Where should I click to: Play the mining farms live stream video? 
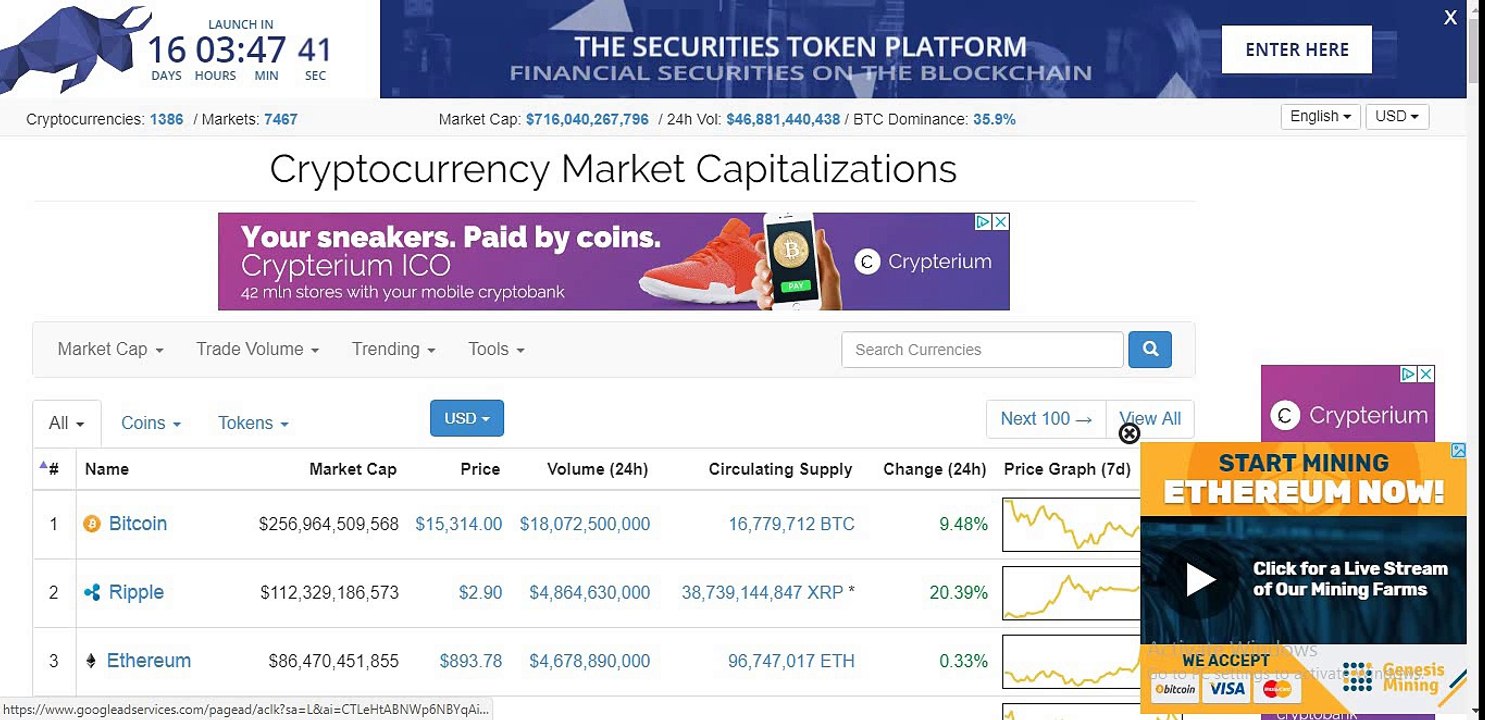tap(1200, 579)
